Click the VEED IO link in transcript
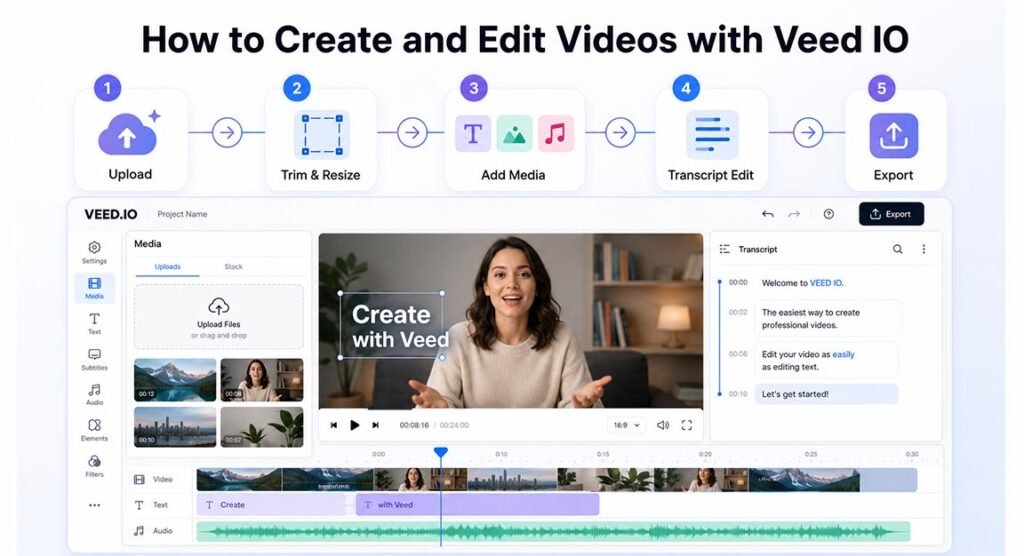 pyautogui.click(x=826, y=283)
